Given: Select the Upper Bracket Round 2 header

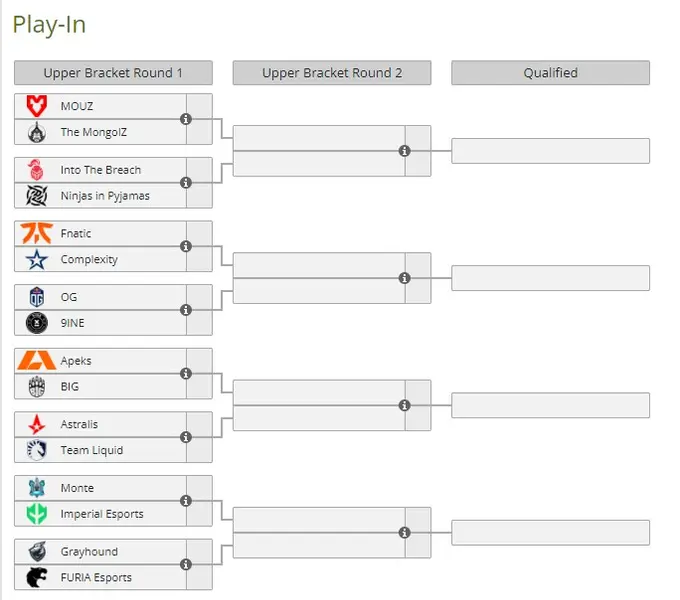Looking at the screenshot, I should 332,73.
